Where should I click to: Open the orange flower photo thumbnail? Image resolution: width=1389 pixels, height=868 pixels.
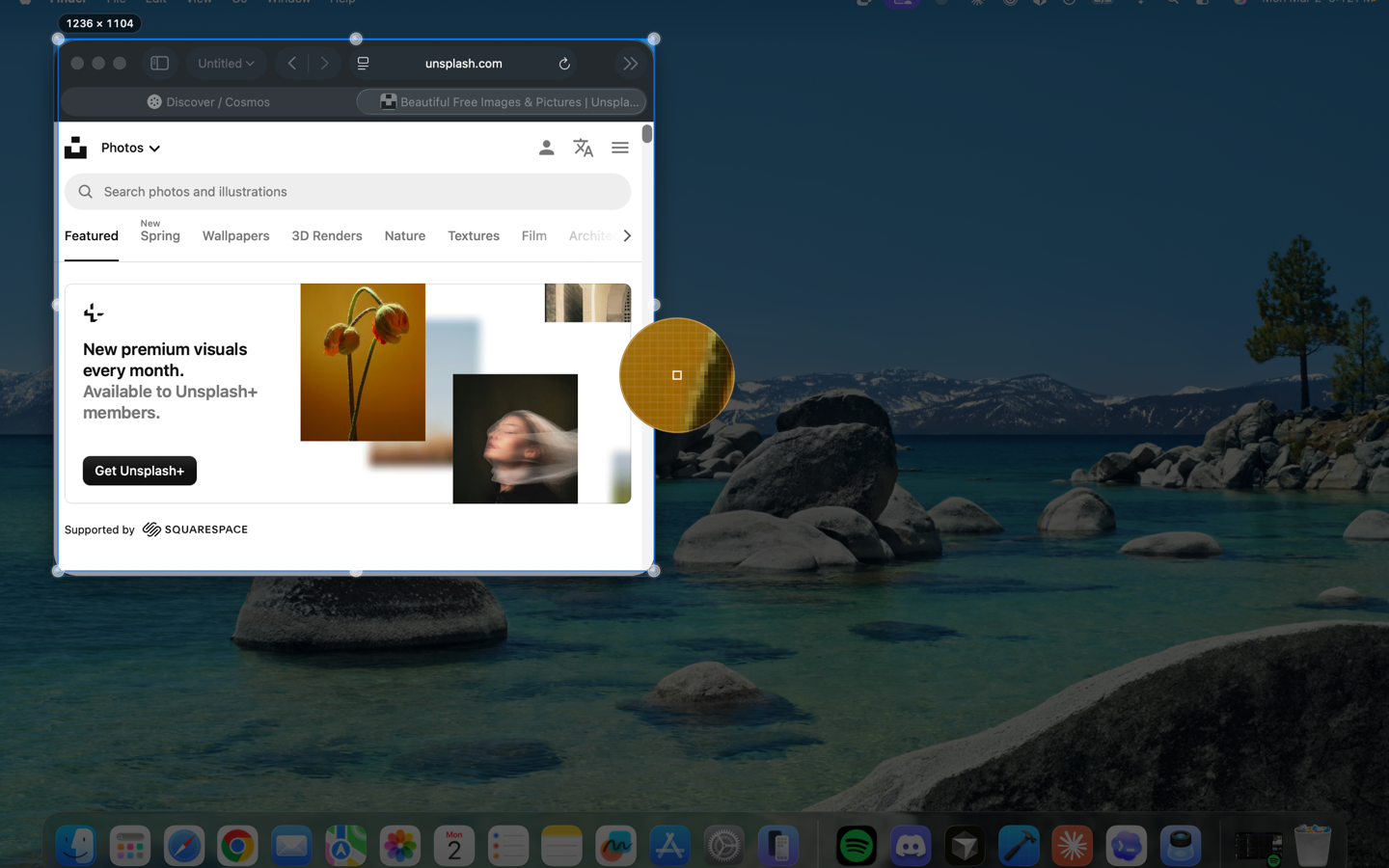pos(363,362)
